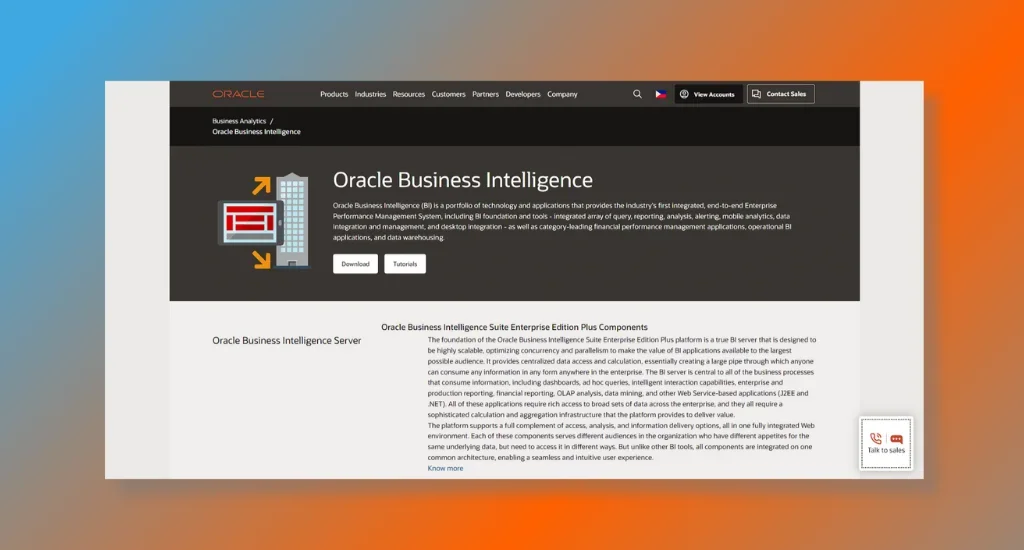The width and height of the screenshot is (1024, 550).
Task: Go to the Business Analytics breadcrumb link
Action: pos(238,121)
